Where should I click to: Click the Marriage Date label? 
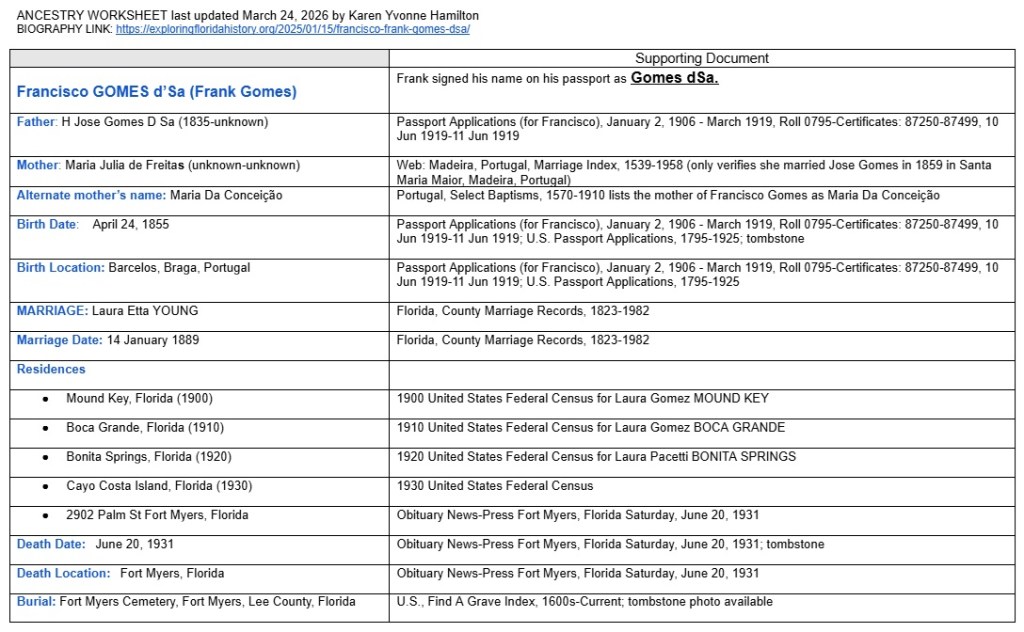coord(59,340)
